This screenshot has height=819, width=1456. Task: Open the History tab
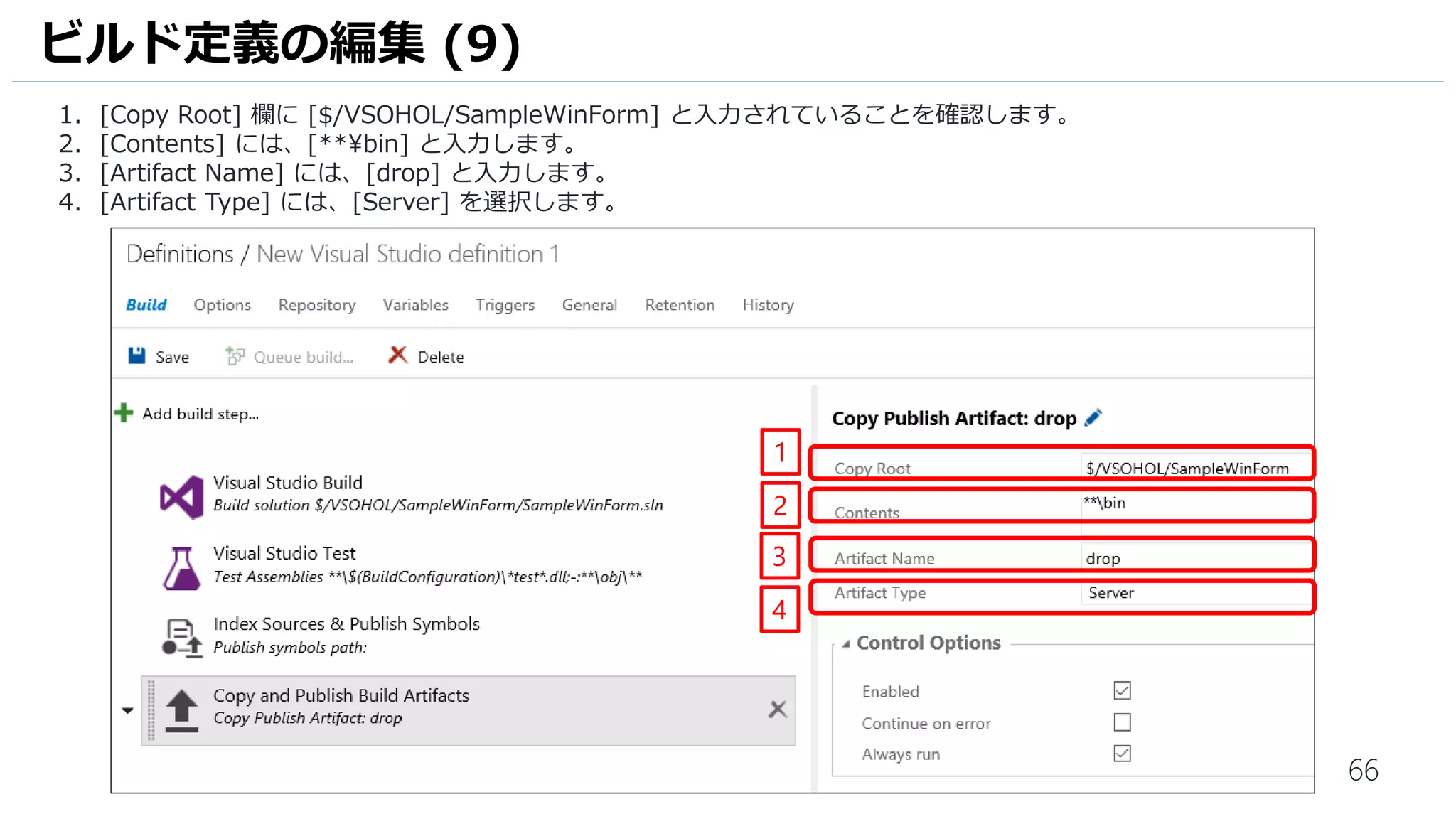click(769, 304)
